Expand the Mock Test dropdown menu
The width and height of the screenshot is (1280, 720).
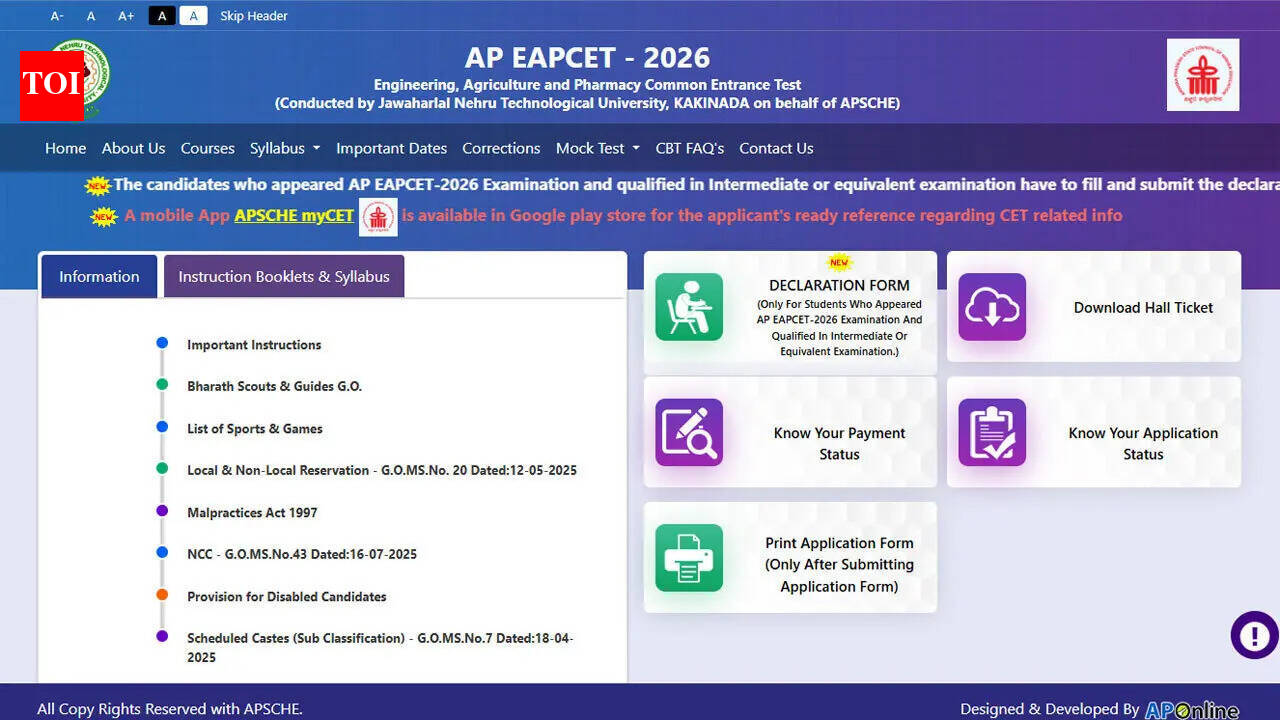pyautogui.click(x=598, y=148)
